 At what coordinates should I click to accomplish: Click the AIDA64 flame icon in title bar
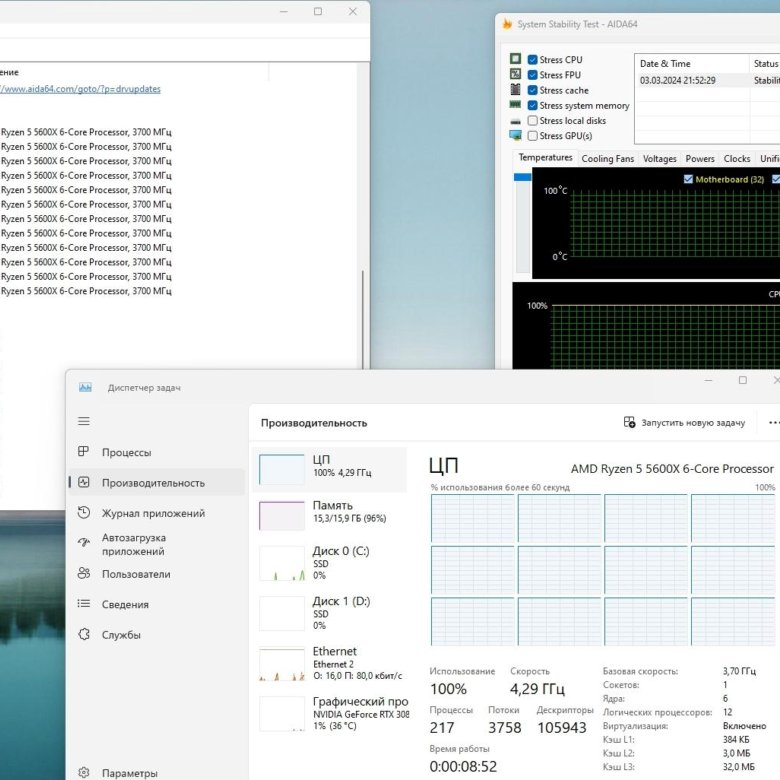click(507, 24)
